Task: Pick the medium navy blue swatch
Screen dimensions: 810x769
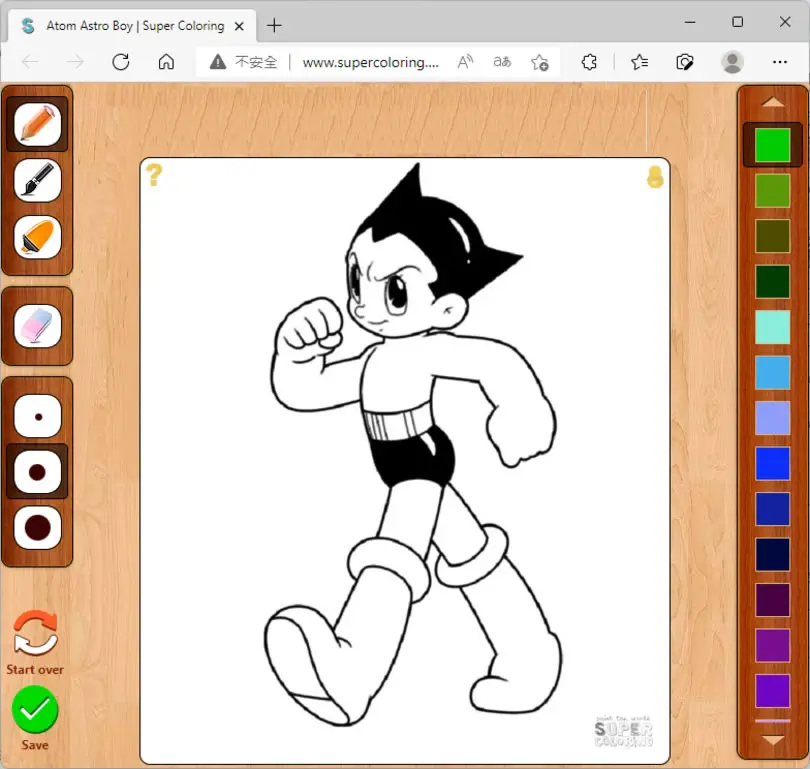Action: coord(772,509)
